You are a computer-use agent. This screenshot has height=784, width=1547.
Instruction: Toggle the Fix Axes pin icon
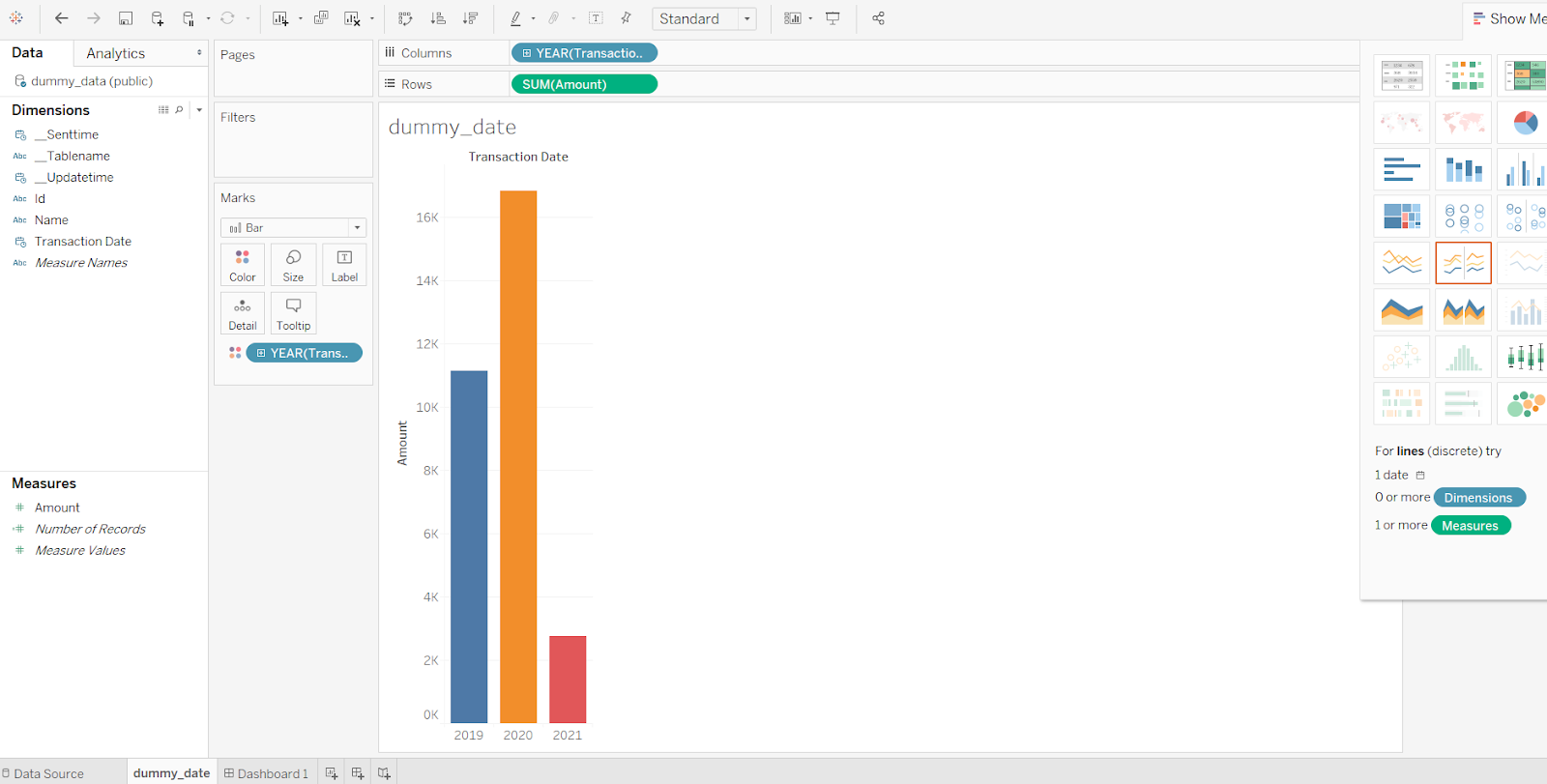(627, 18)
